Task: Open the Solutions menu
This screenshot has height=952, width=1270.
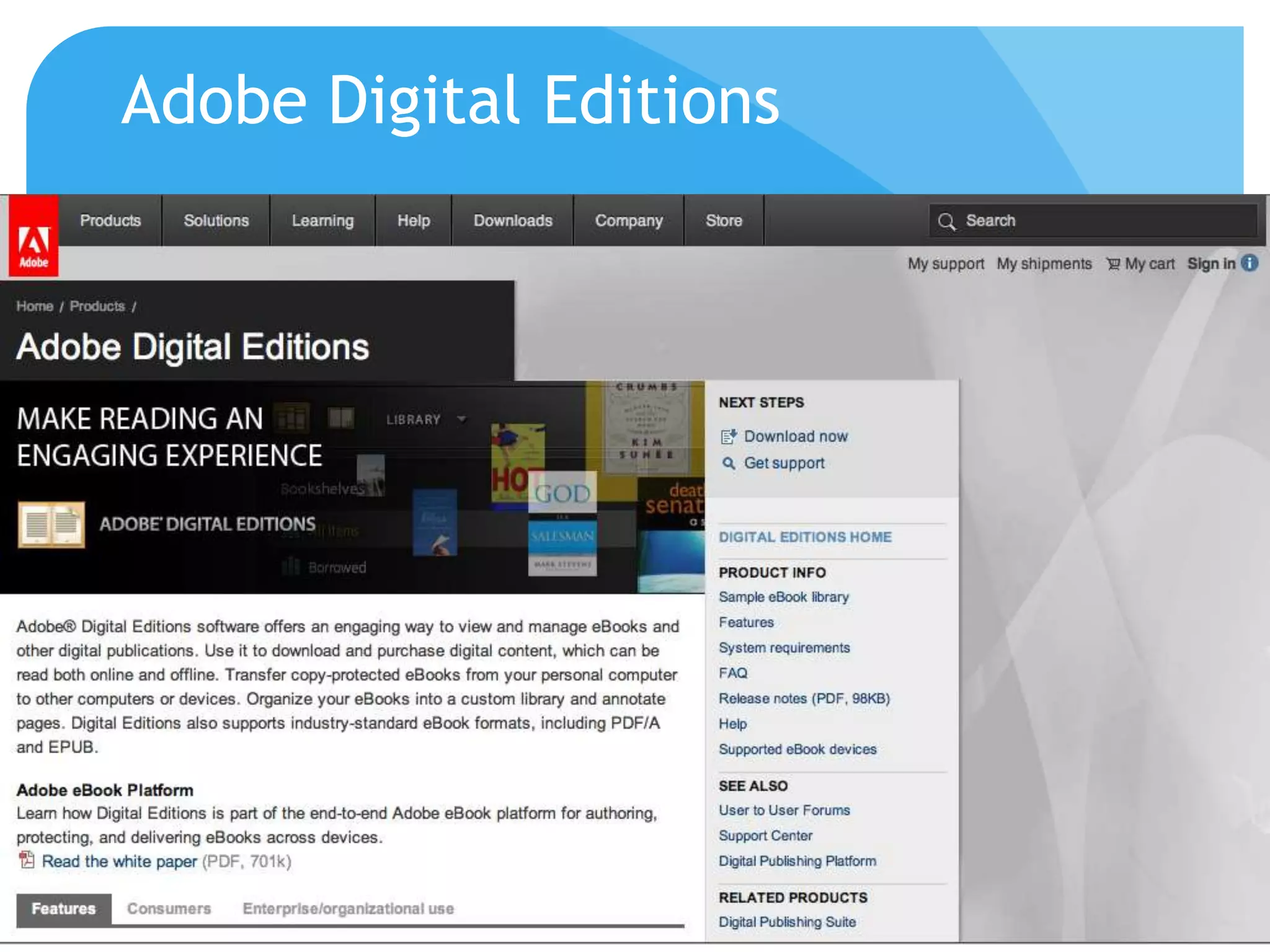Action: coord(216,221)
